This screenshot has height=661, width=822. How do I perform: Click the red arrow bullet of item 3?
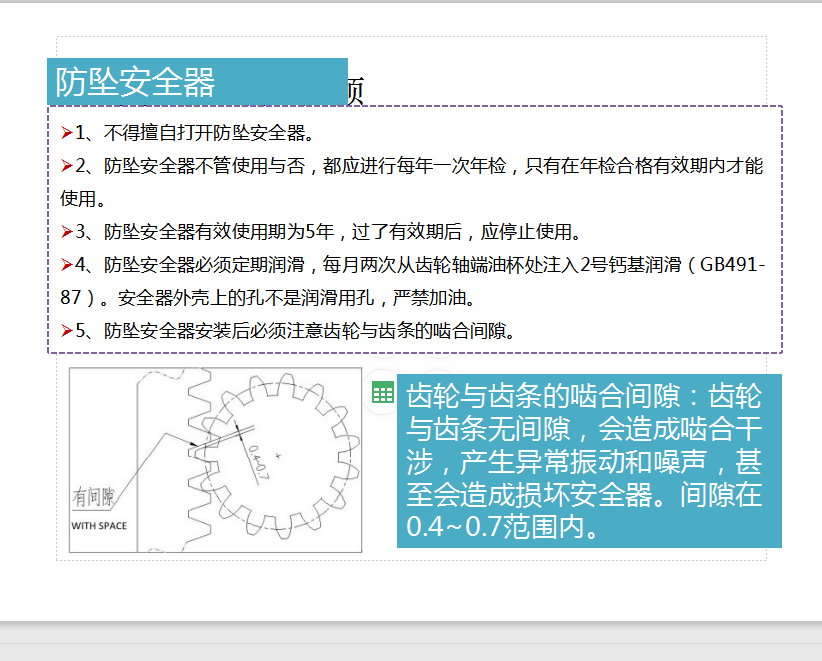click(66, 233)
